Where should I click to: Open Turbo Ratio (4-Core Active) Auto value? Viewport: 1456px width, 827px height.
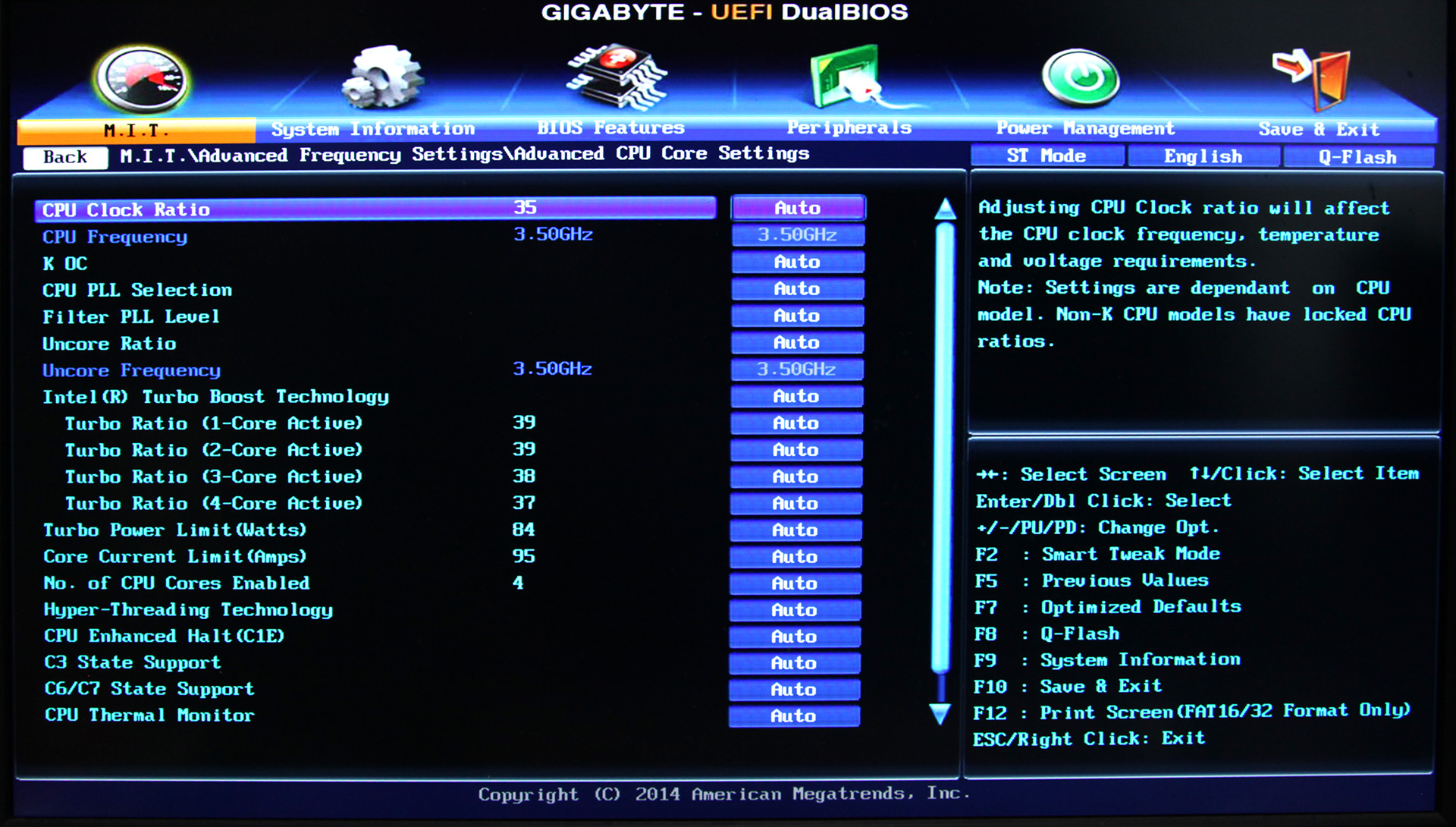(x=795, y=503)
